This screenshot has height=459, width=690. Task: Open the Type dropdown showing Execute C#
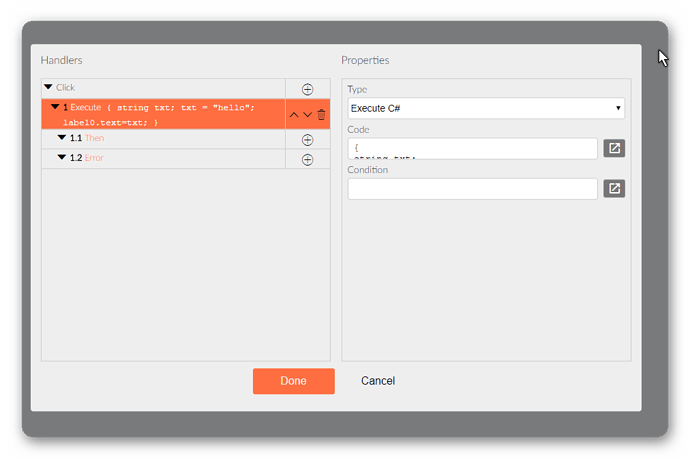pos(486,108)
